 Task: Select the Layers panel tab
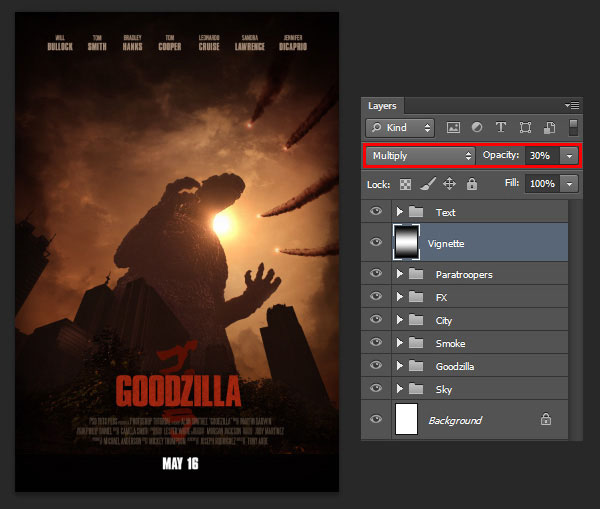pyautogui.click(x=382, y=106)
